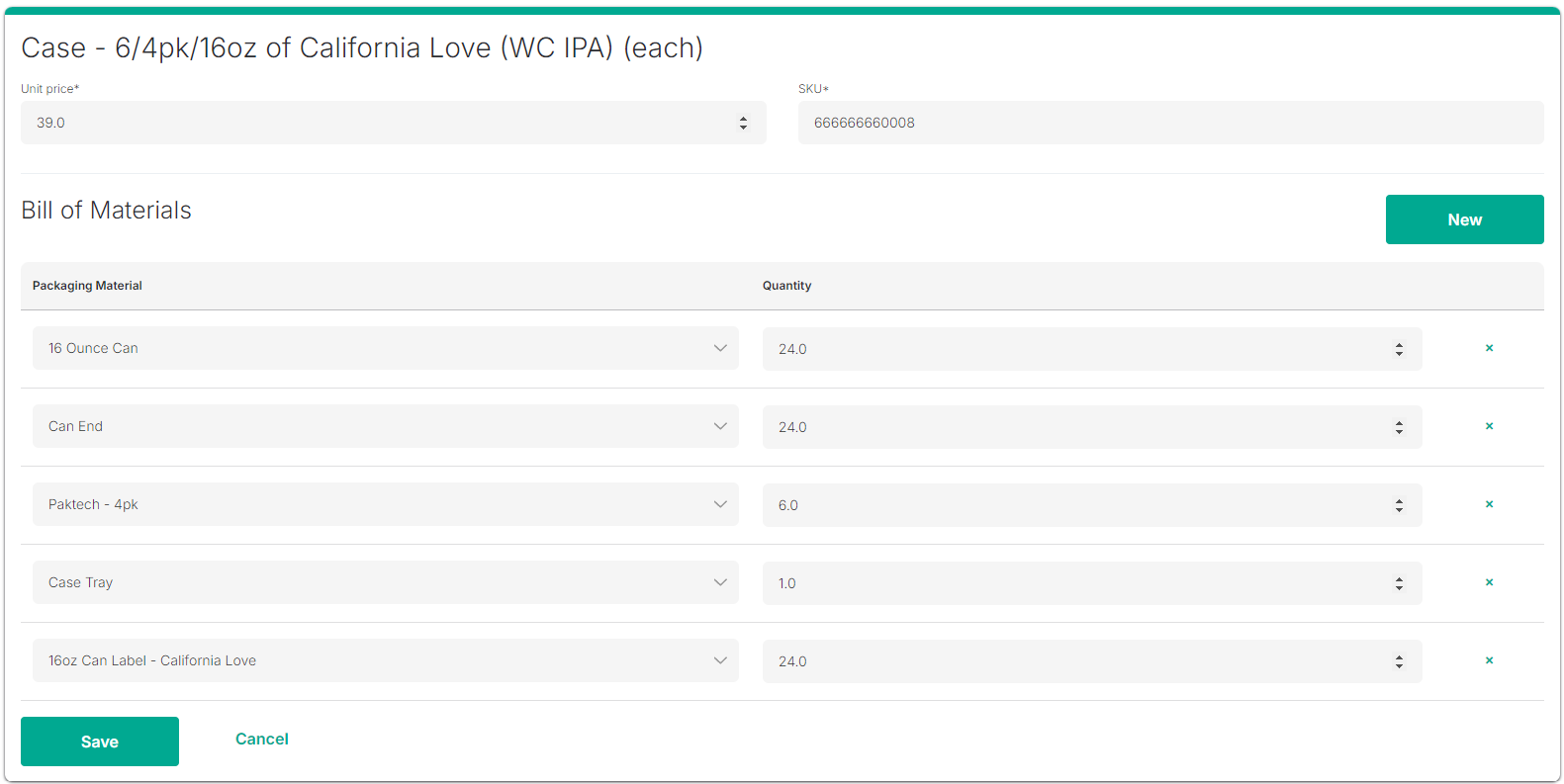This screenshot has width=1564, height=784.
Task: Click the SKU label
Action: click(x=813, y=89)
